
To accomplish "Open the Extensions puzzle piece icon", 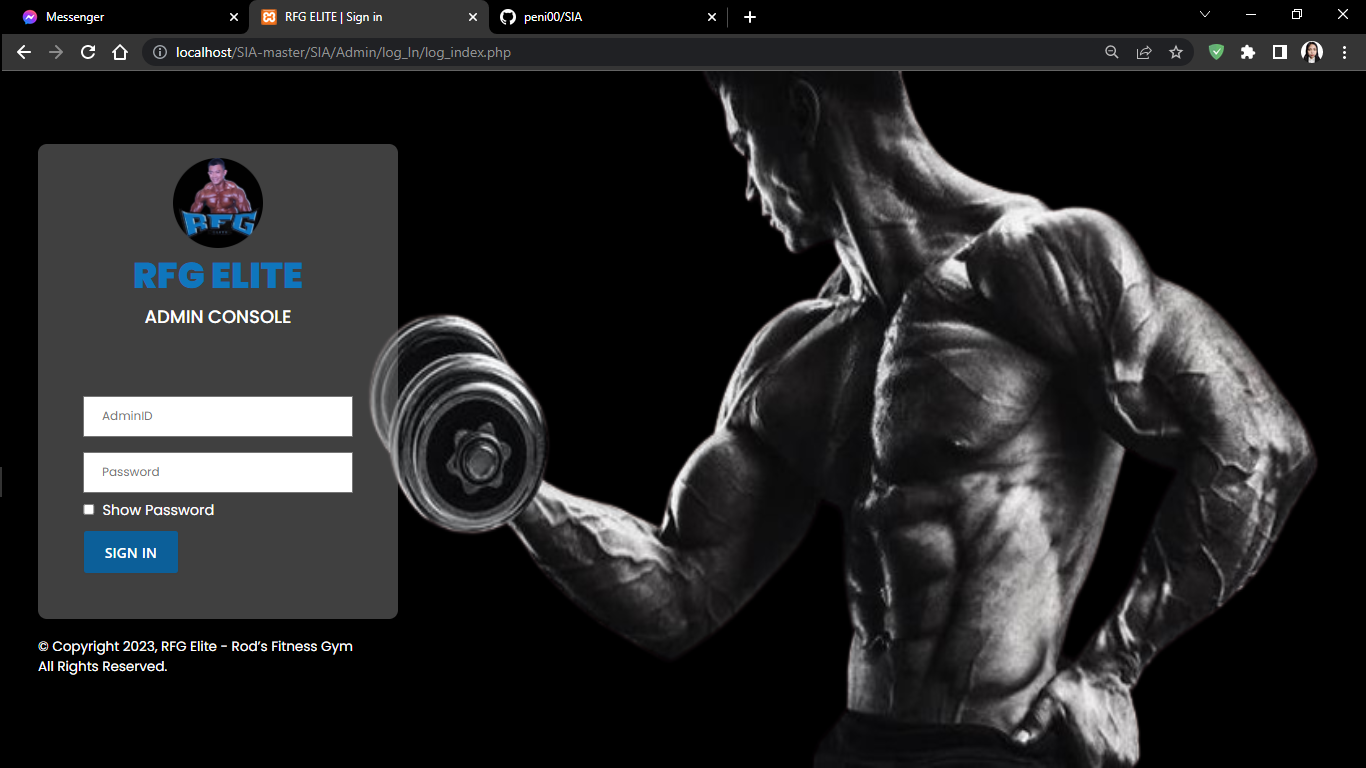I will (x=1248, y=52).
